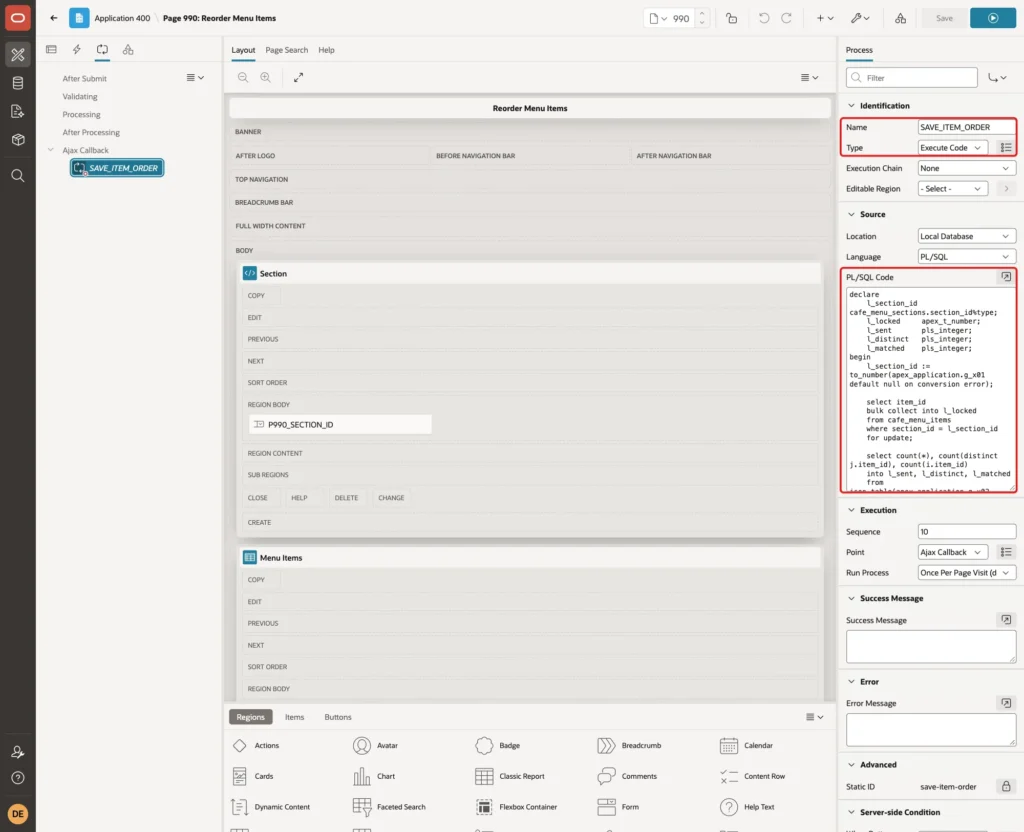Open Administration user icon in sidebar
The height and width of the screenshot is (832, 1024).
click(x=18, y=752)
